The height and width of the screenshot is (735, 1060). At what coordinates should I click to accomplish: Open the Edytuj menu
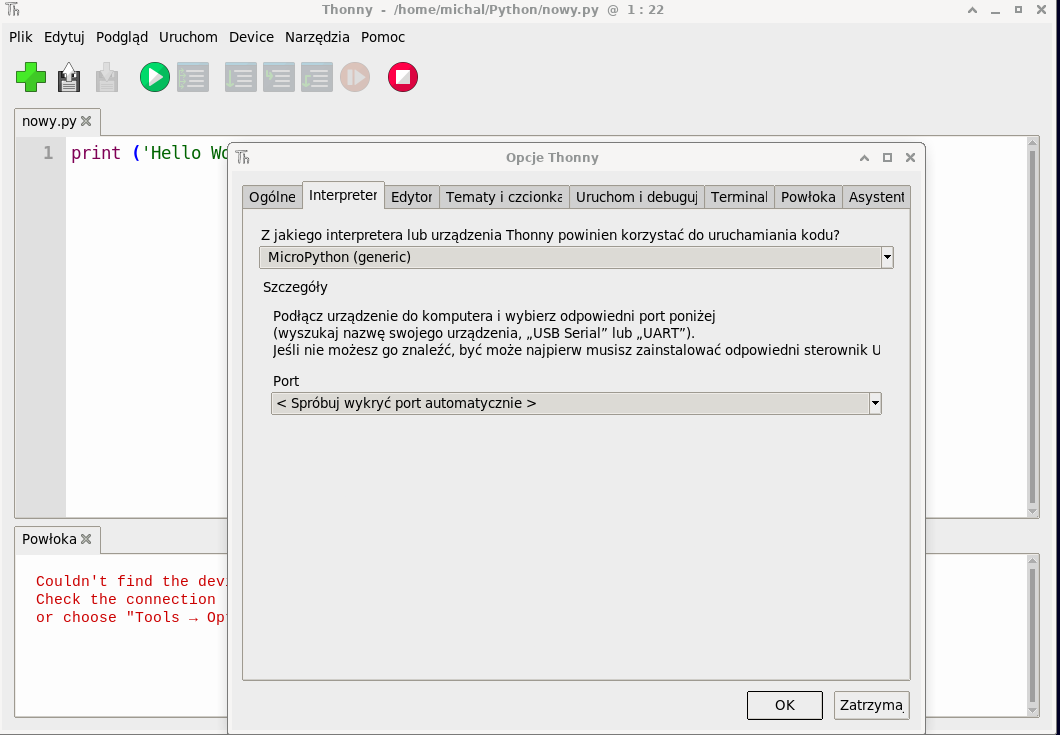(64, 37)
